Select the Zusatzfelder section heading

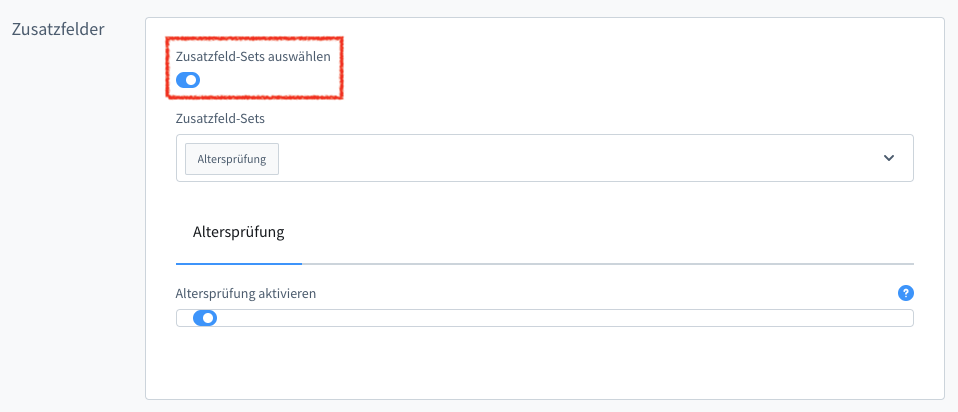click(x=58, y=29)
